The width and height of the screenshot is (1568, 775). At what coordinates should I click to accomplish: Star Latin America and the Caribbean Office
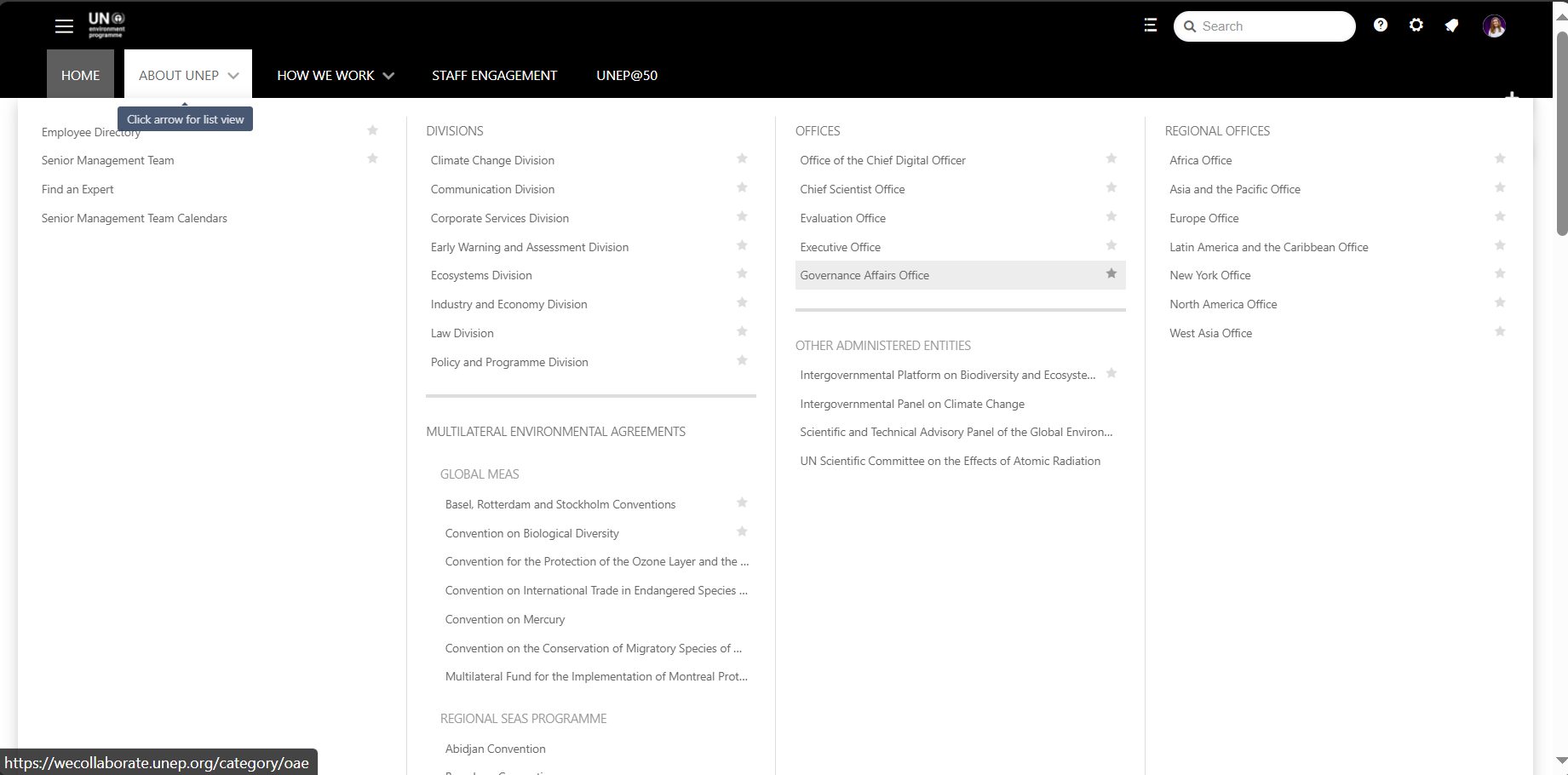pos(1500,245)
